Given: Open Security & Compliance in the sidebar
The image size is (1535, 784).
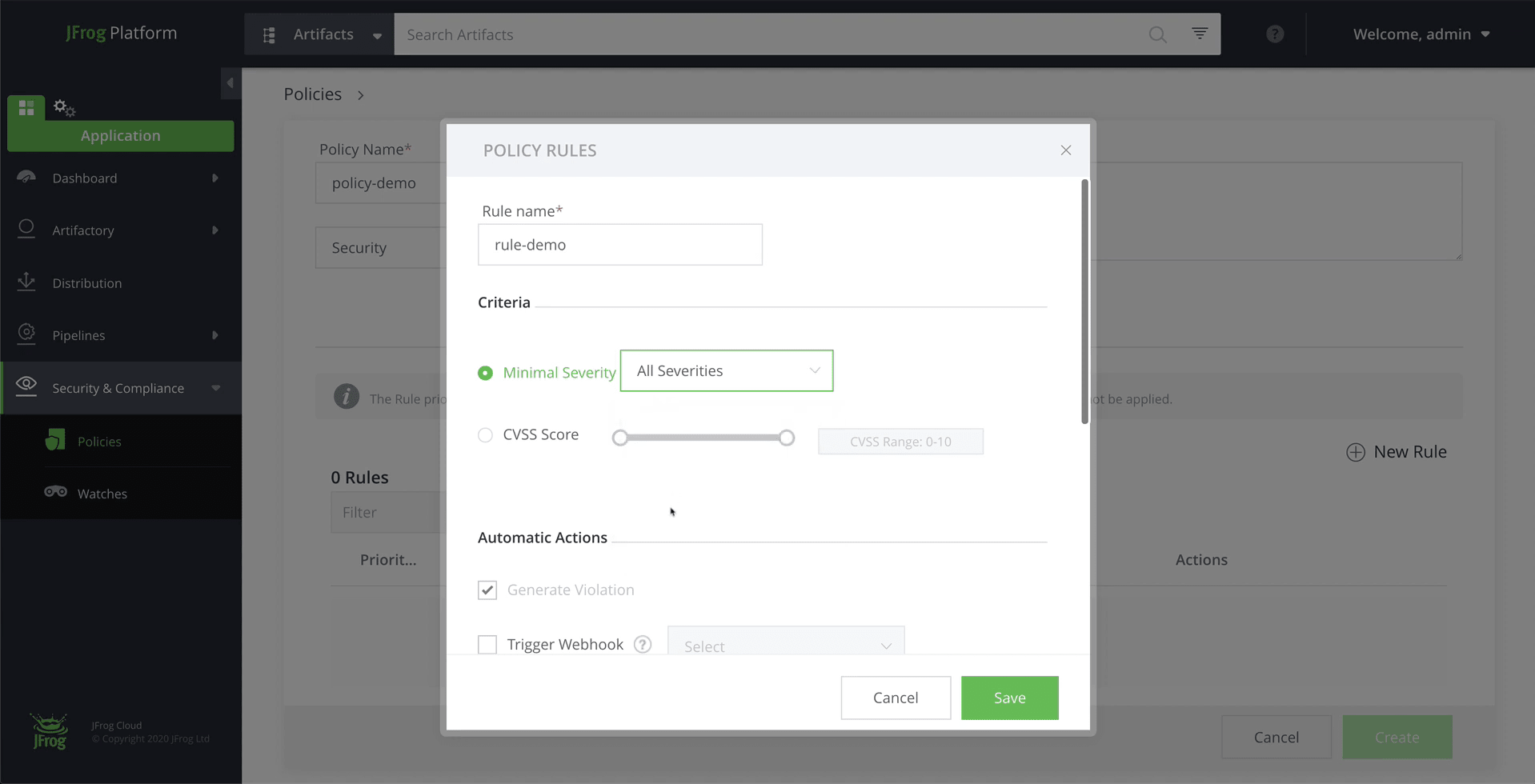Looking at the screenshot, I should click(118, 387).
